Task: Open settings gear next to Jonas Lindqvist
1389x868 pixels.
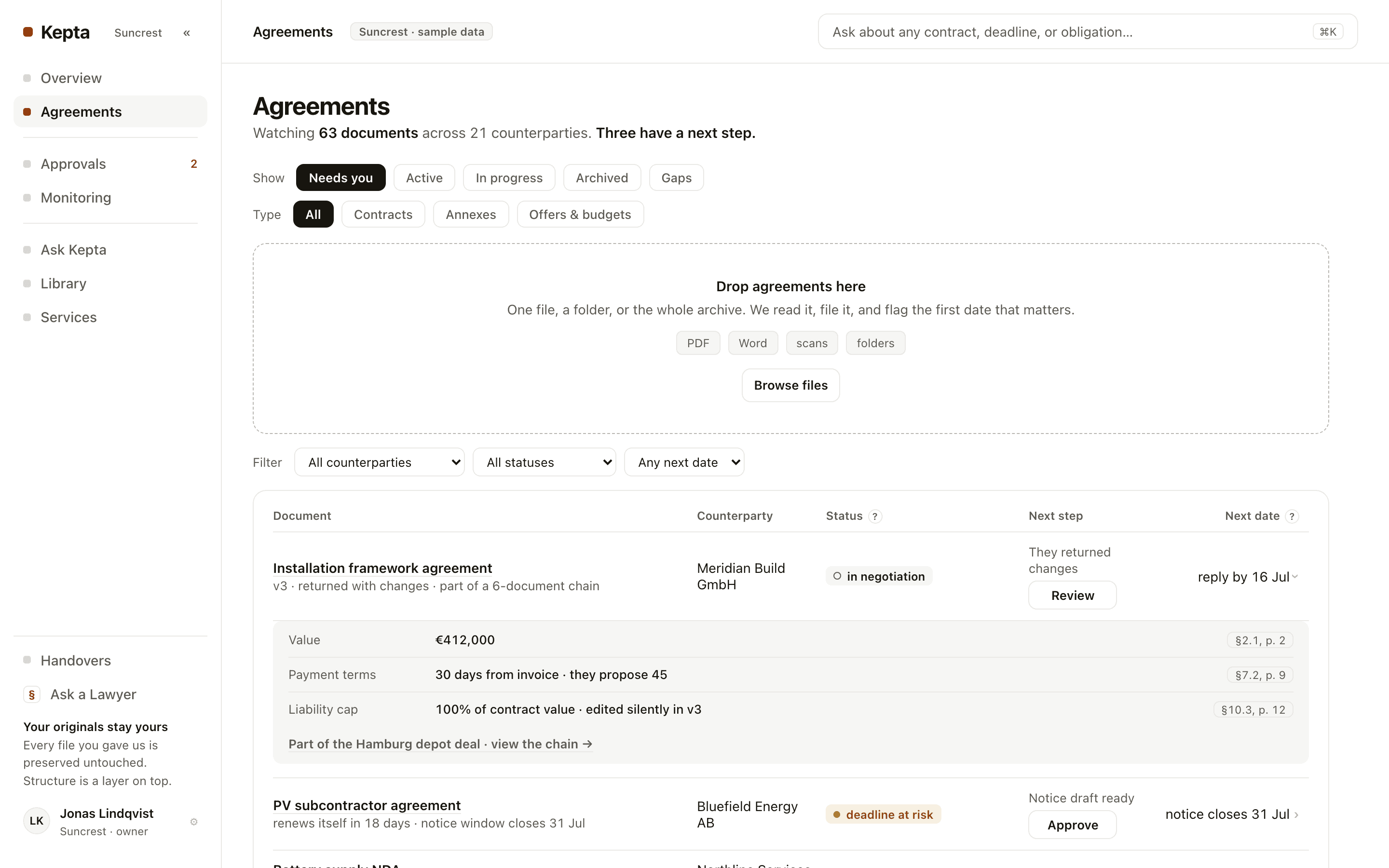Action: (x=194, y=822)
